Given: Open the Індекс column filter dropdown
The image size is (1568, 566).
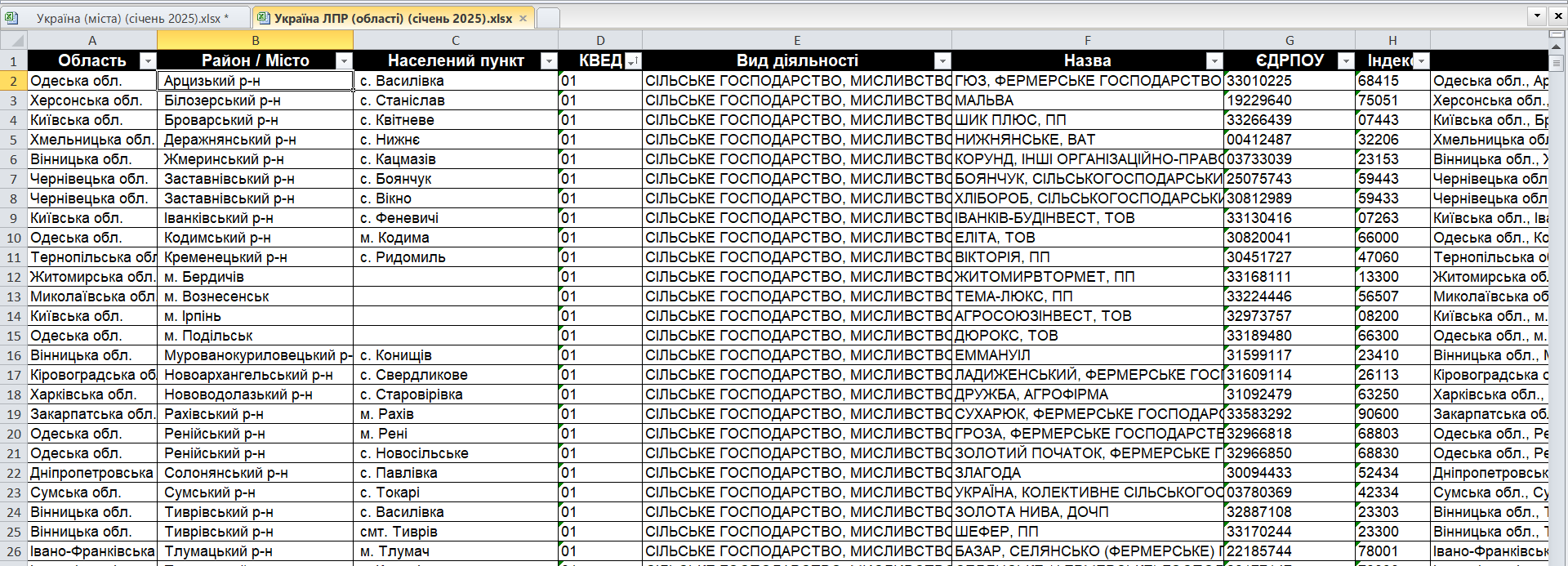Looking at the screenshot, I should pos(1421,61).
